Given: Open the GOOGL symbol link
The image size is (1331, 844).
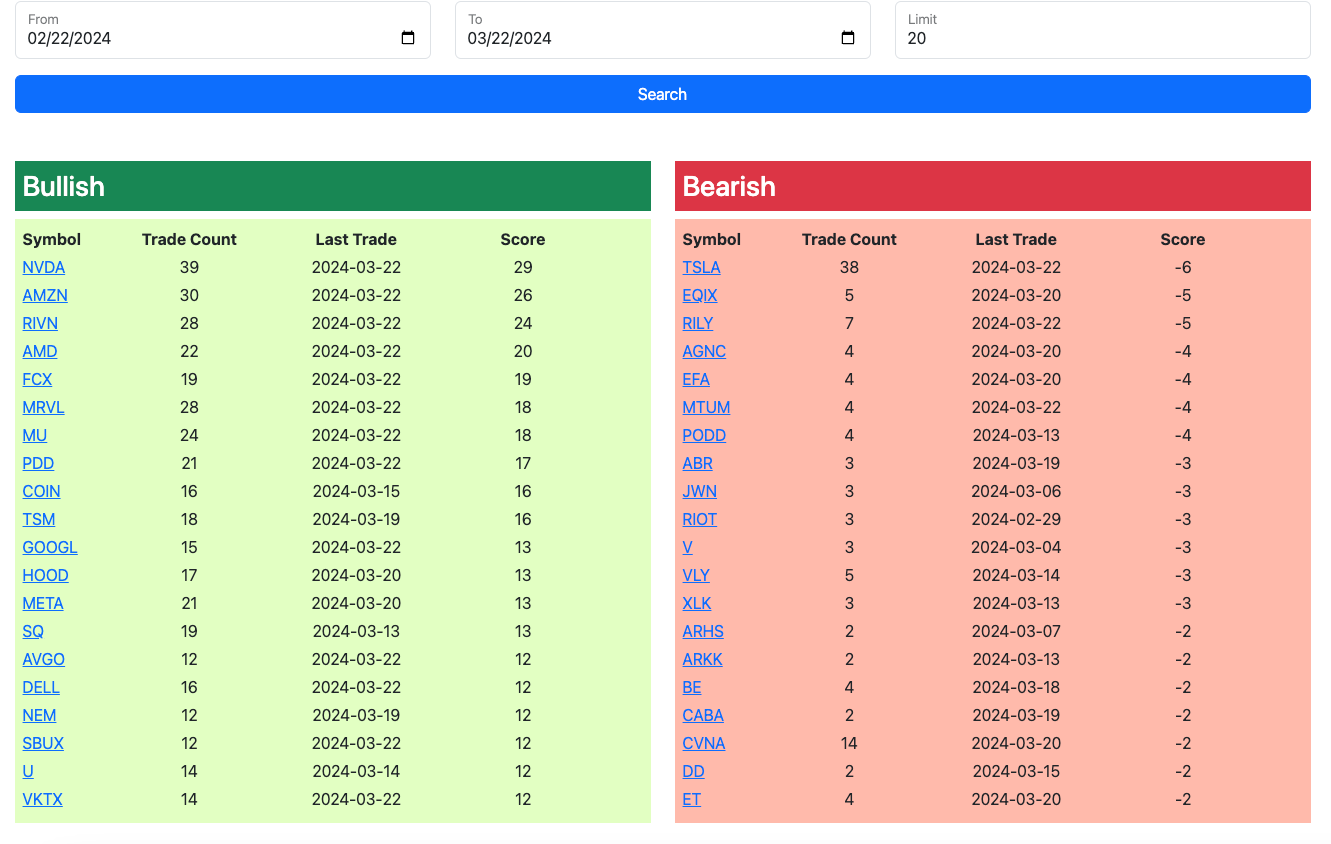Looking at the screenshot, I should click(50, 547).
